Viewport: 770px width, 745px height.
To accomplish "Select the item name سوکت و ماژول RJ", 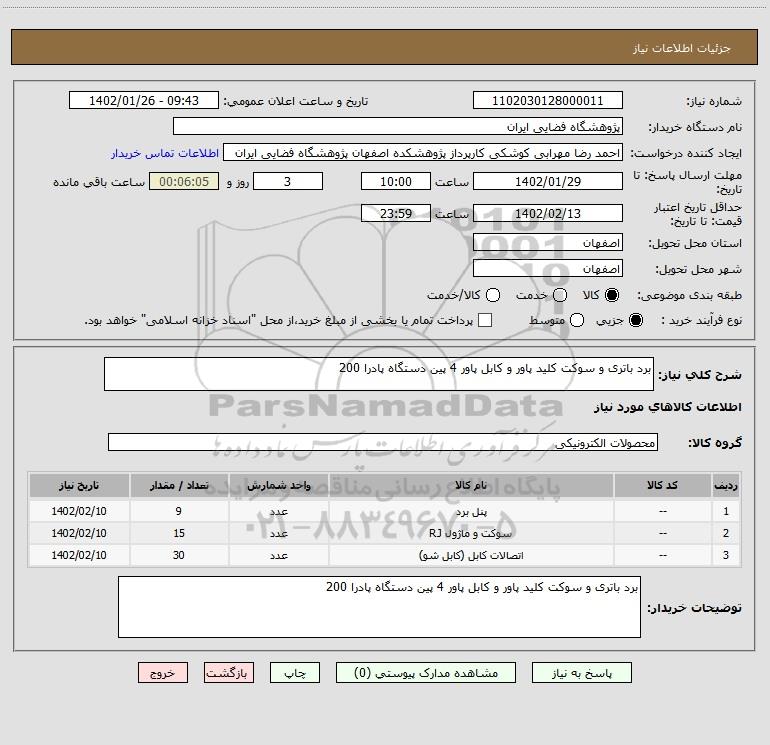I will [471, 533].
